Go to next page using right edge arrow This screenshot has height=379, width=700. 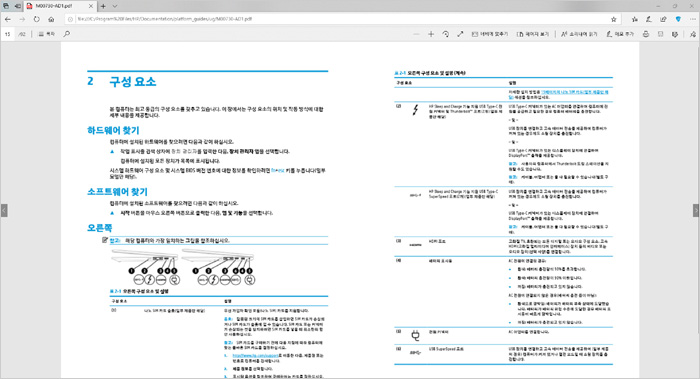pos(696,210)
